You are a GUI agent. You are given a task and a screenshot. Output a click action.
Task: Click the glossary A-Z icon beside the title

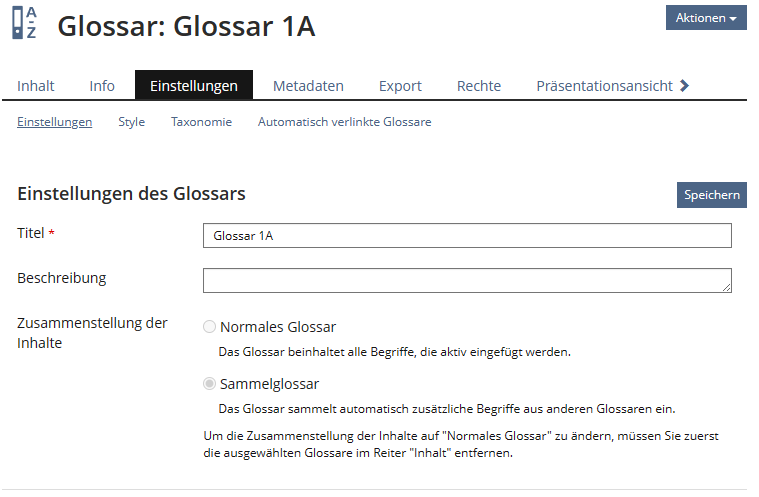point(25,23)
